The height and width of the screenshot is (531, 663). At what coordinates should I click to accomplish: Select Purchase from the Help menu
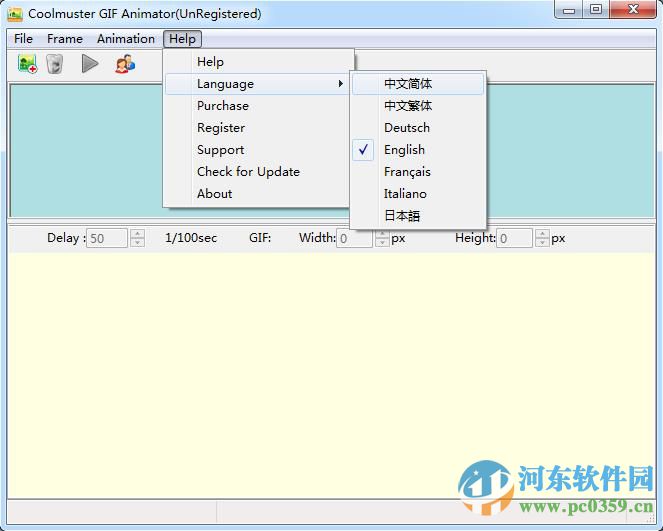(x=258, y=106)
